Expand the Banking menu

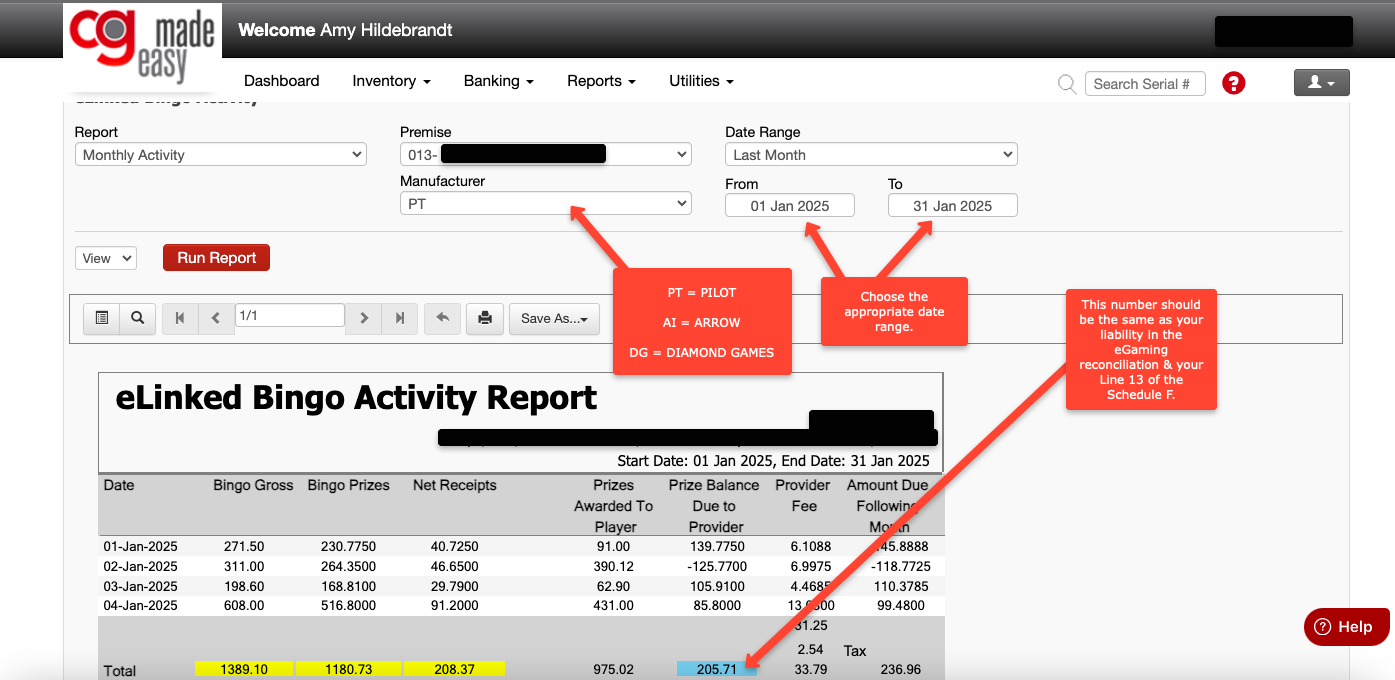coord(499,81)
